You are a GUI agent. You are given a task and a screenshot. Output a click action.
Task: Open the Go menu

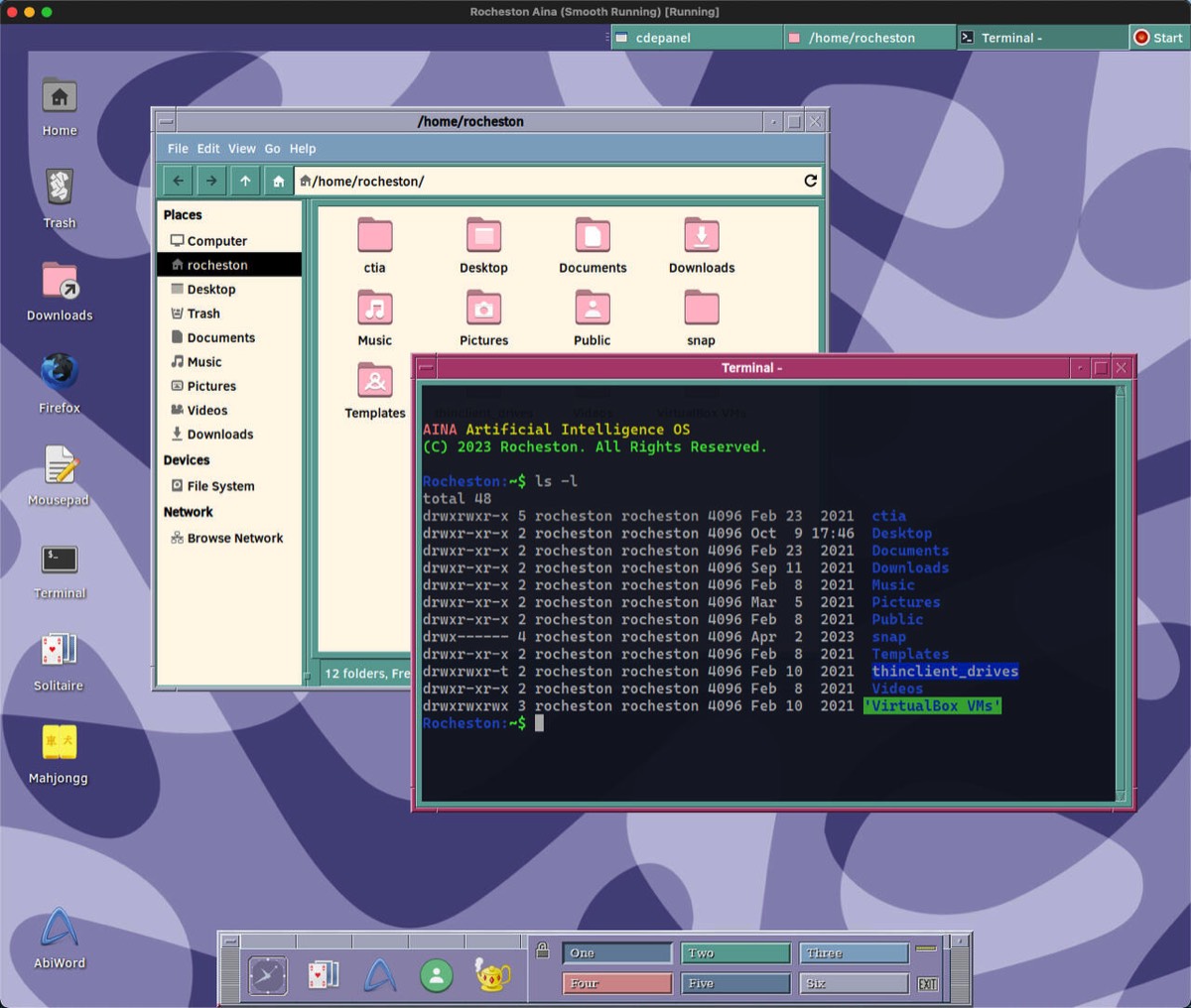(x=272, y=149)
